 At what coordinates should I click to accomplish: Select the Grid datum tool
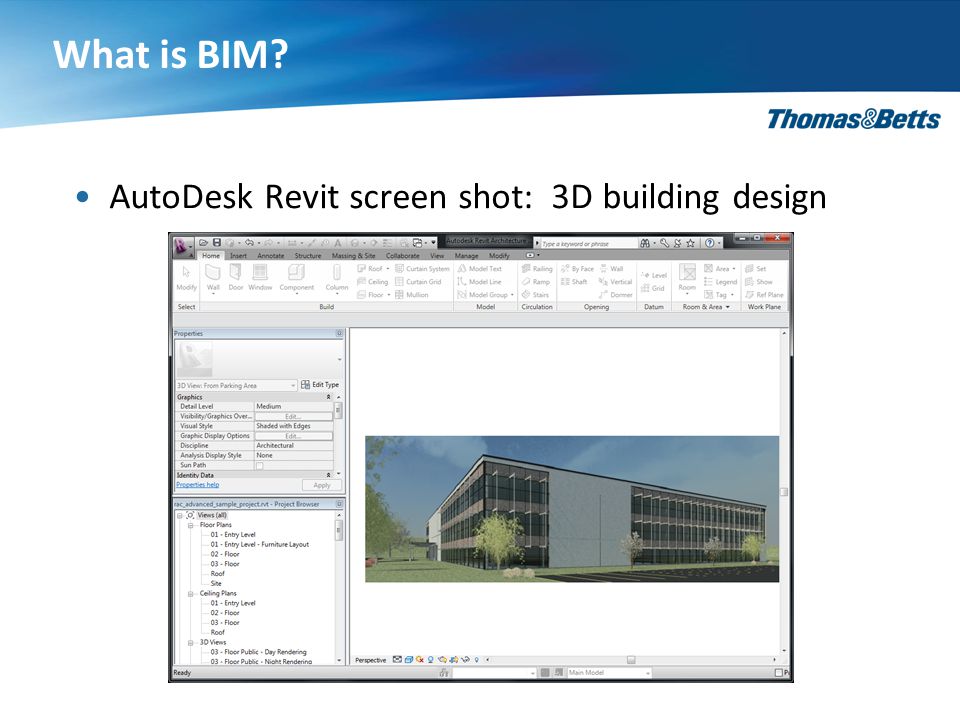[653, 288]
